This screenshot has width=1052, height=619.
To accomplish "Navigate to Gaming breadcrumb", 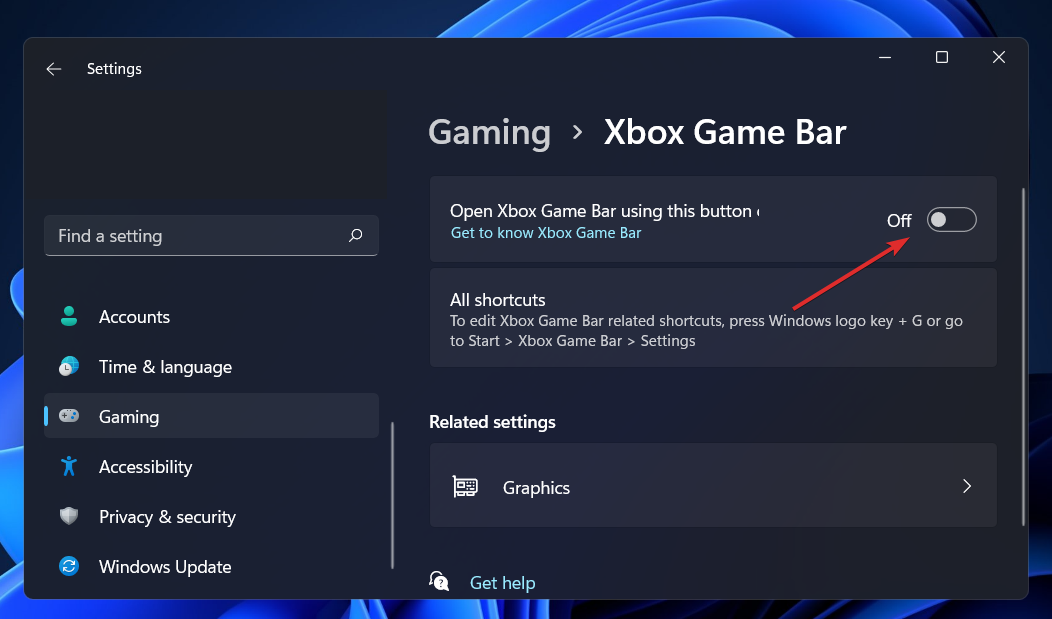I will coord(490,132).
